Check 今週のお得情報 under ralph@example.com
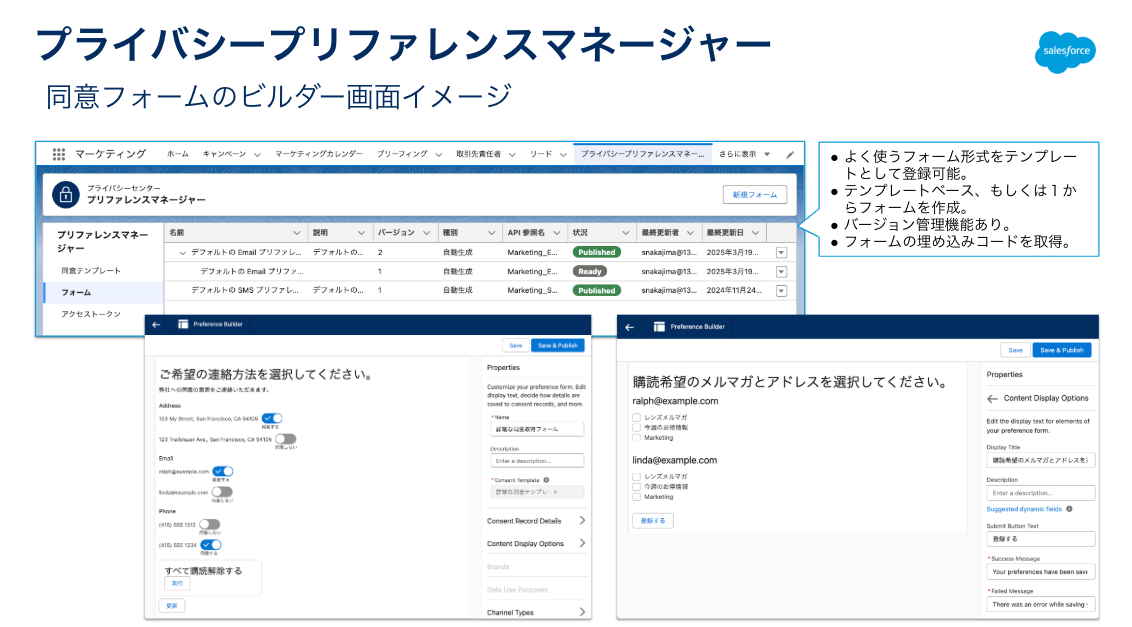Viewport: 1132px width, 627px height. pos(636,428)
